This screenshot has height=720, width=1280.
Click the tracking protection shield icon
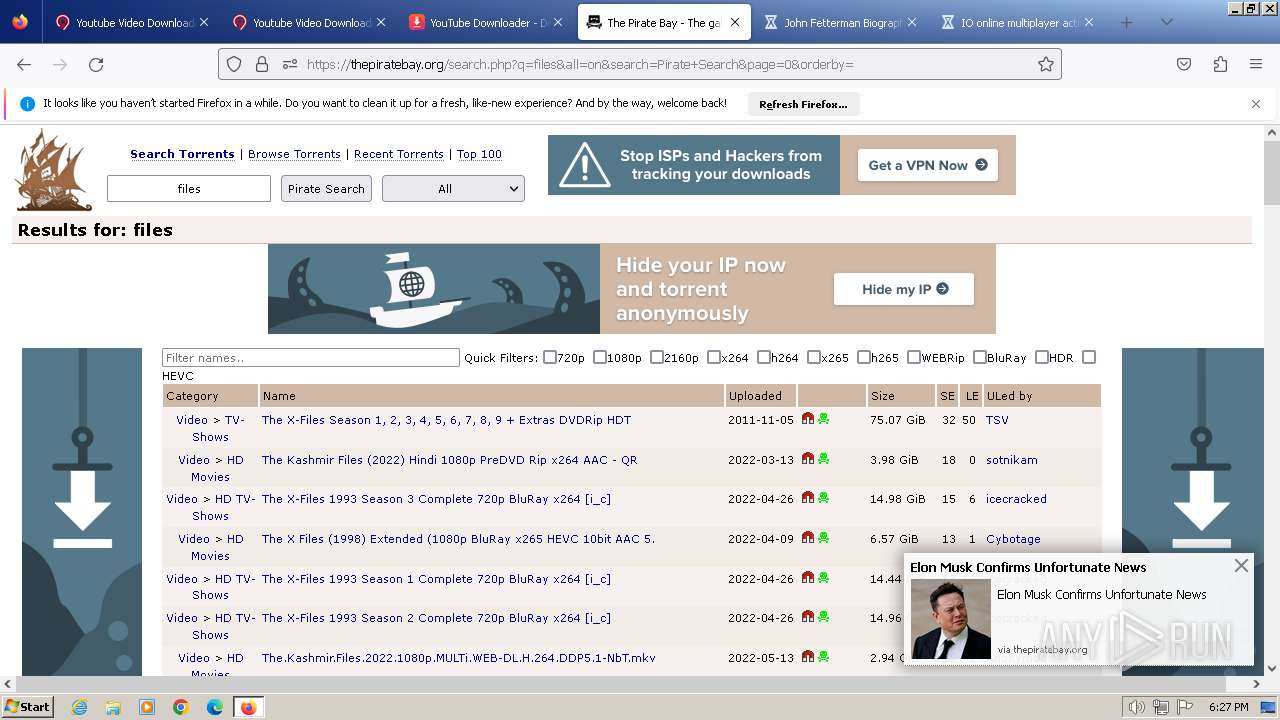click(x=234, y=64)
